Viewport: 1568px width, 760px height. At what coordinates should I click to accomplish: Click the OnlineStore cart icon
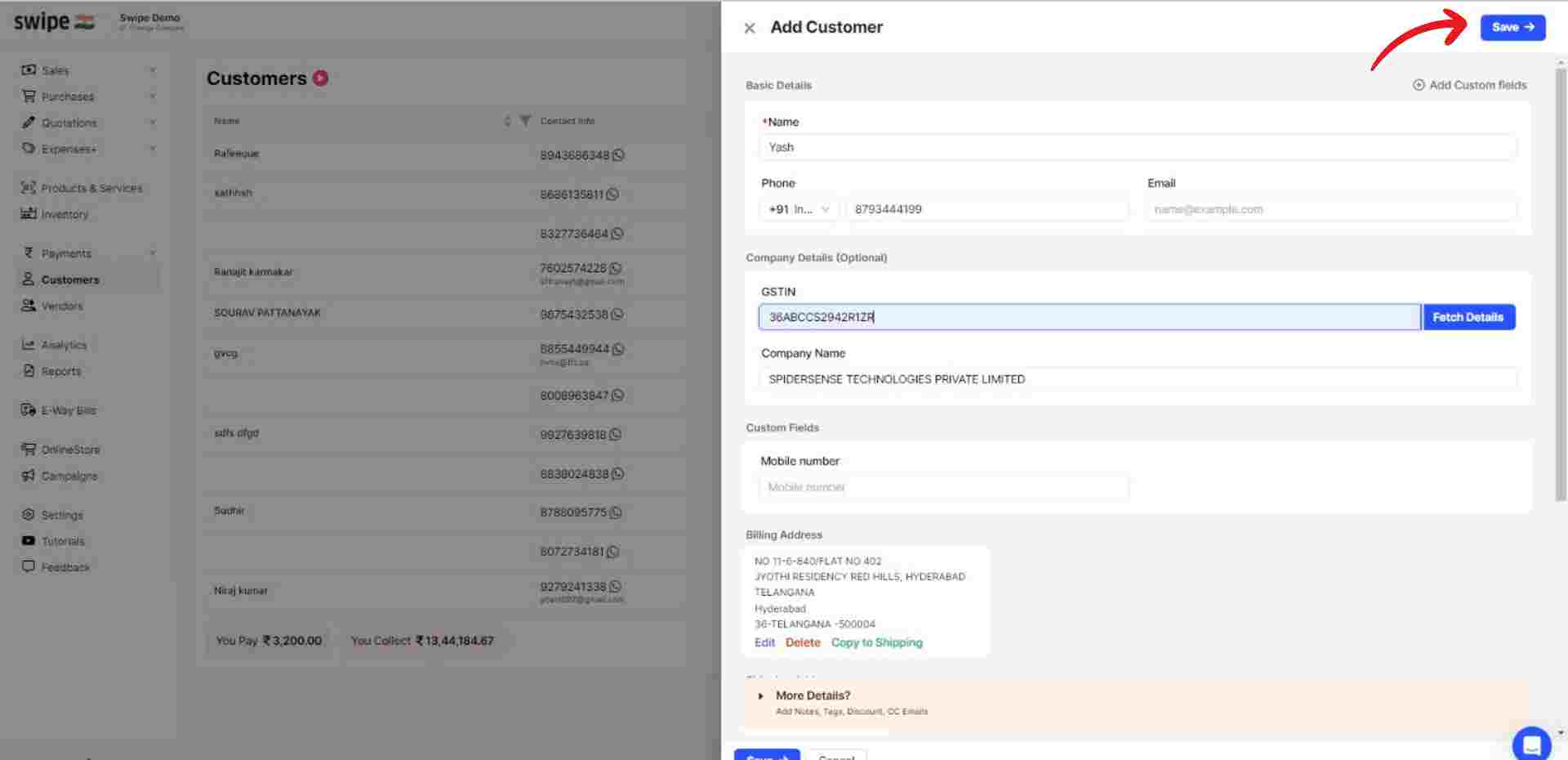point(29,449)
